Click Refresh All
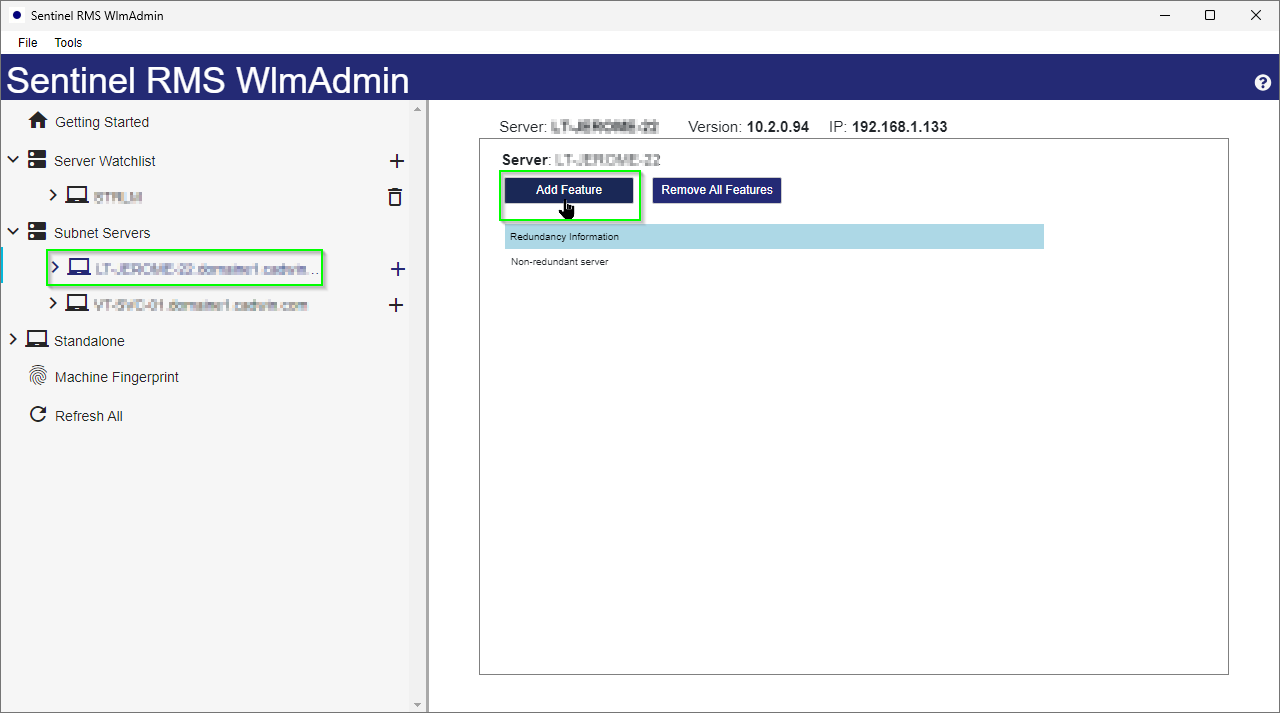Viewport: 1280px width, 713px height. 89,416
